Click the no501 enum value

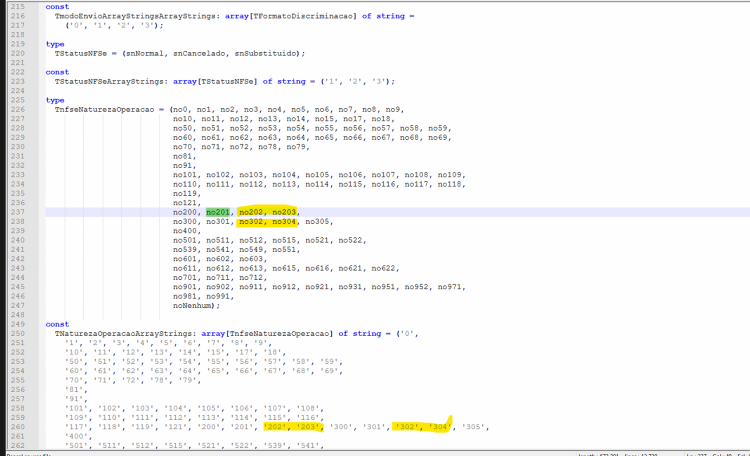pyautogui.click(x=185, y=240)
